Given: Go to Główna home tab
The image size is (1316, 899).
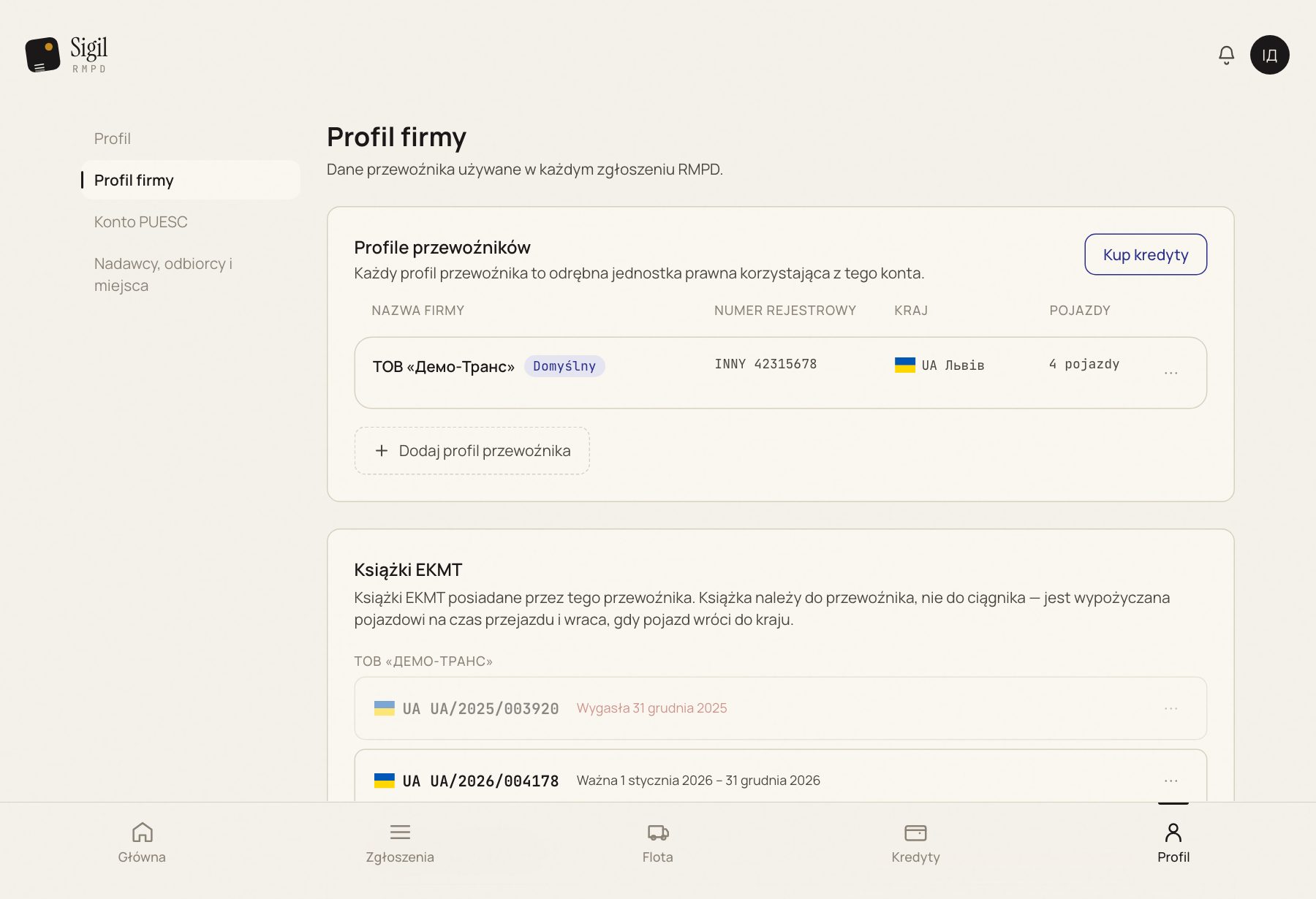Looking at the screenshot, I should point(142,843).
